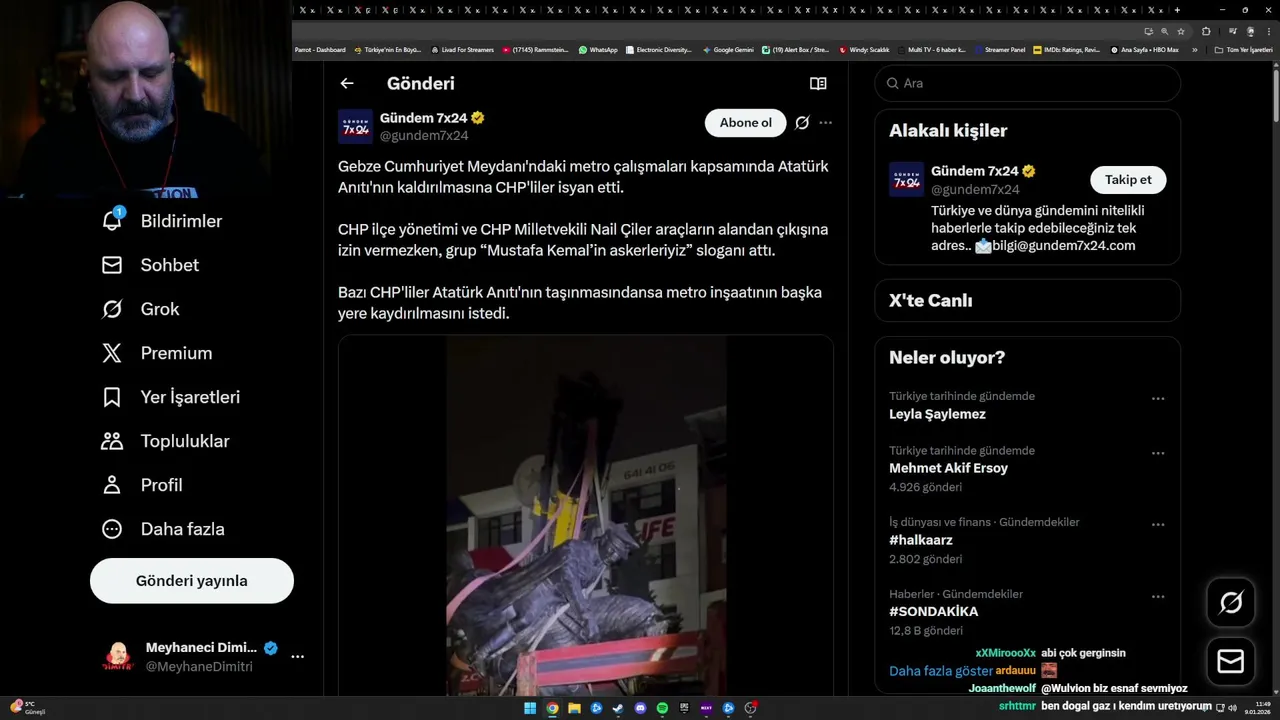1280x720 pixels.
Task: Click the Gönderi yayınla button
Action: click(x=192, y=581)
